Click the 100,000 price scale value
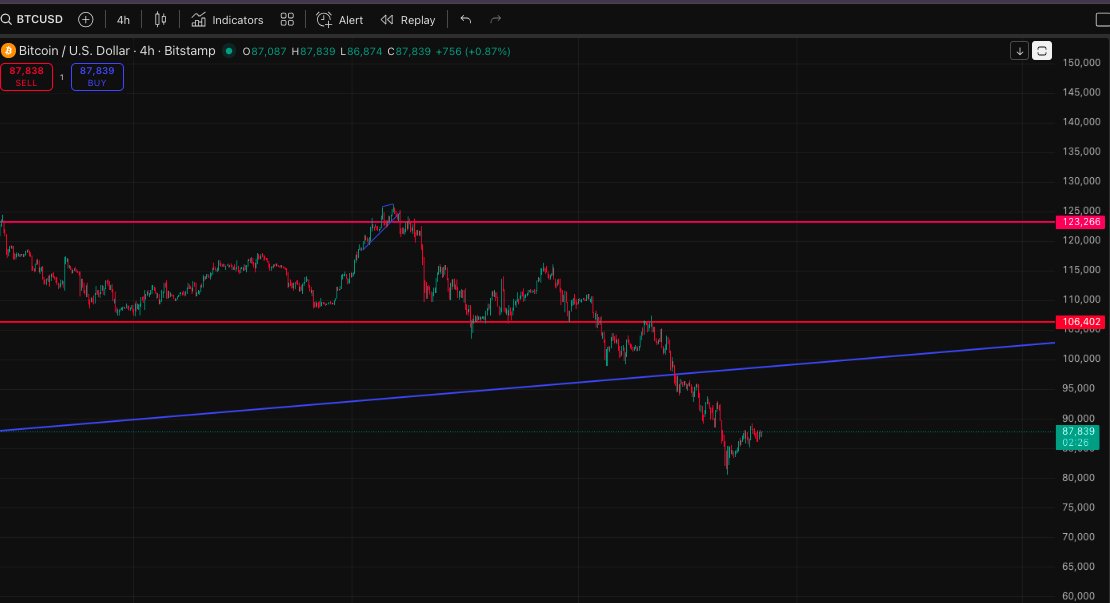1110x603 pixels. click(x=1081, y=359)
